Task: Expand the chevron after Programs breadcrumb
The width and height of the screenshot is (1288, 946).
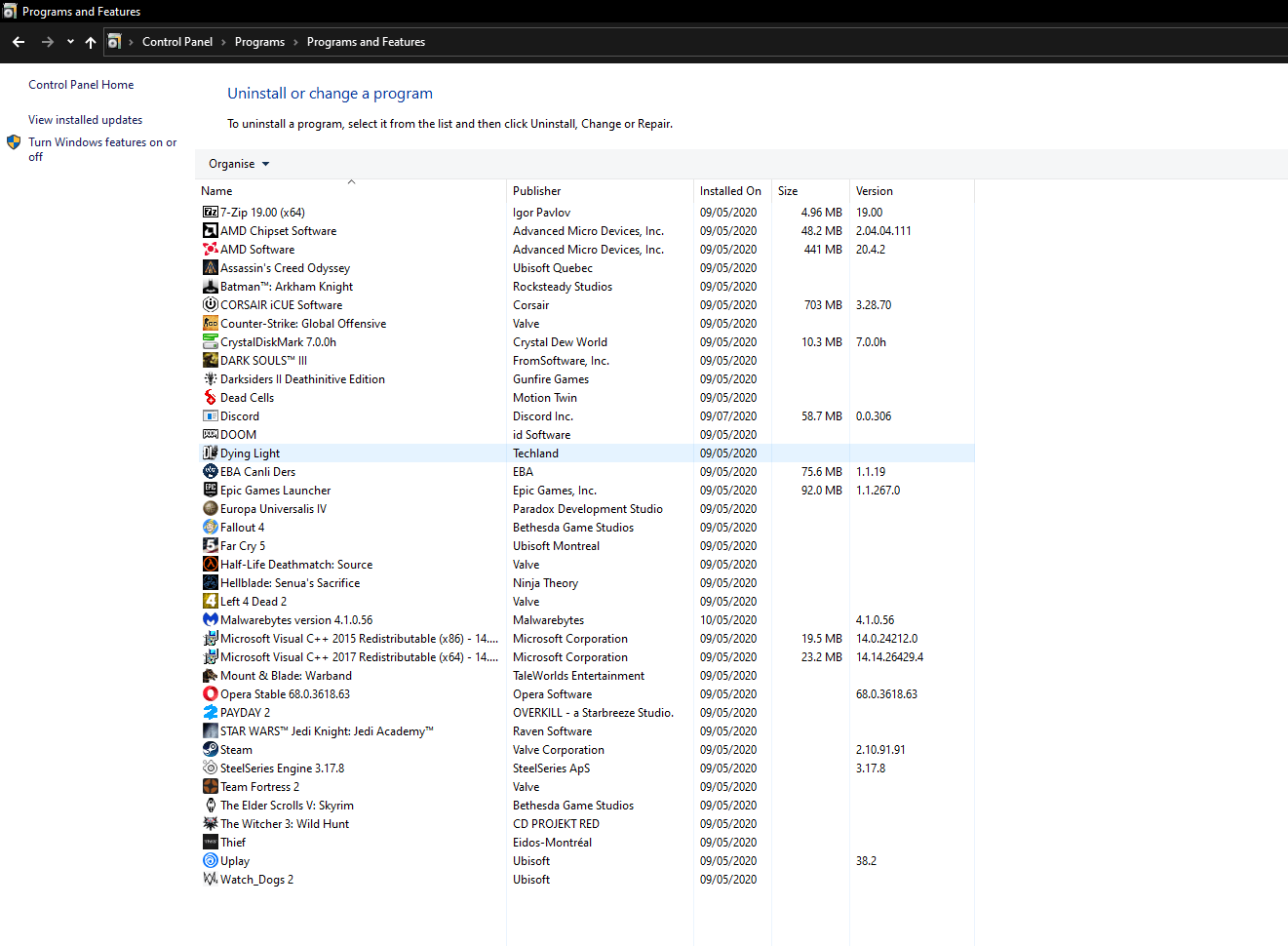Action: pos(295,42)
